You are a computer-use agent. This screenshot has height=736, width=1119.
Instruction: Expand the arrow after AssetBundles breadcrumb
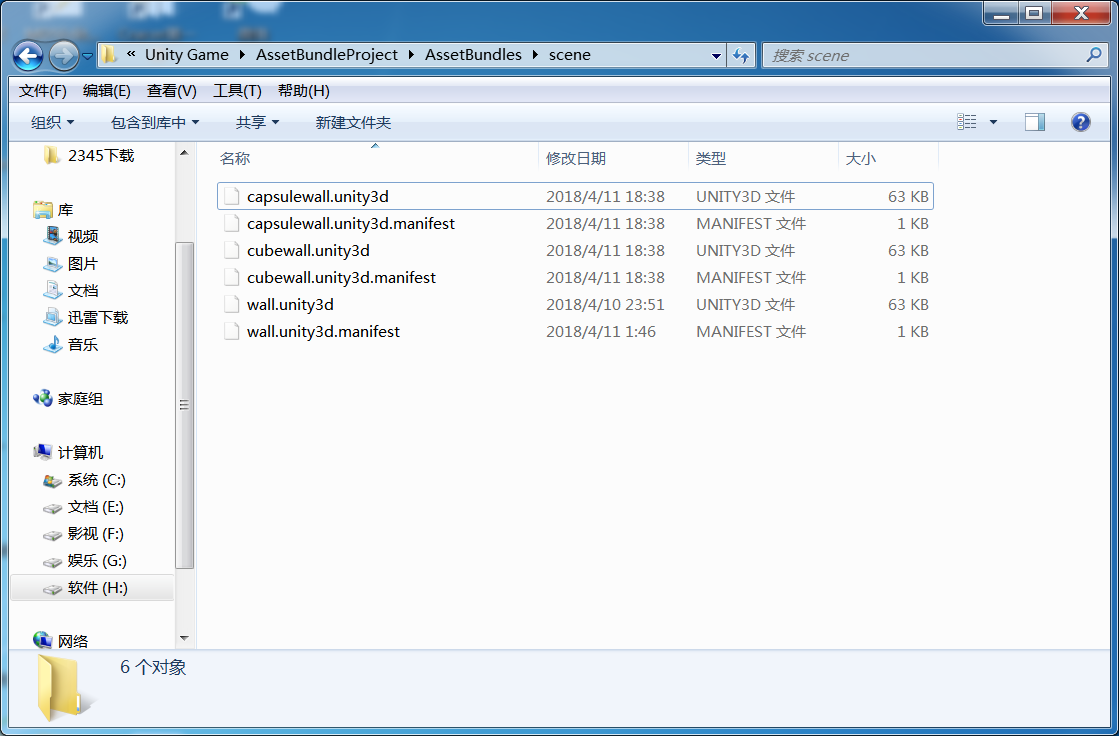[535, 55]
